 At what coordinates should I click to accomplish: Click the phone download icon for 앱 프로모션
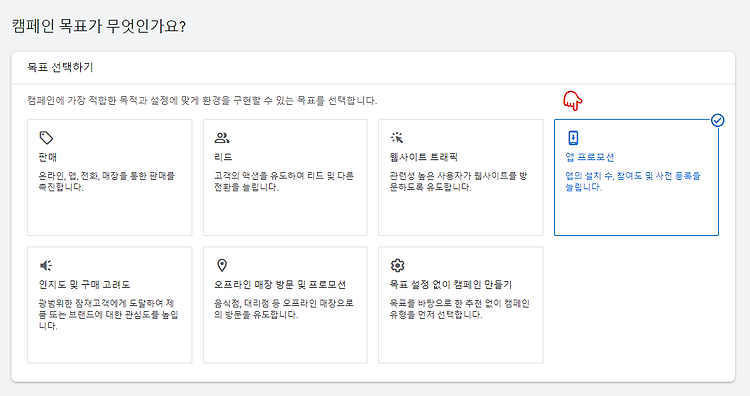point(573,138)
